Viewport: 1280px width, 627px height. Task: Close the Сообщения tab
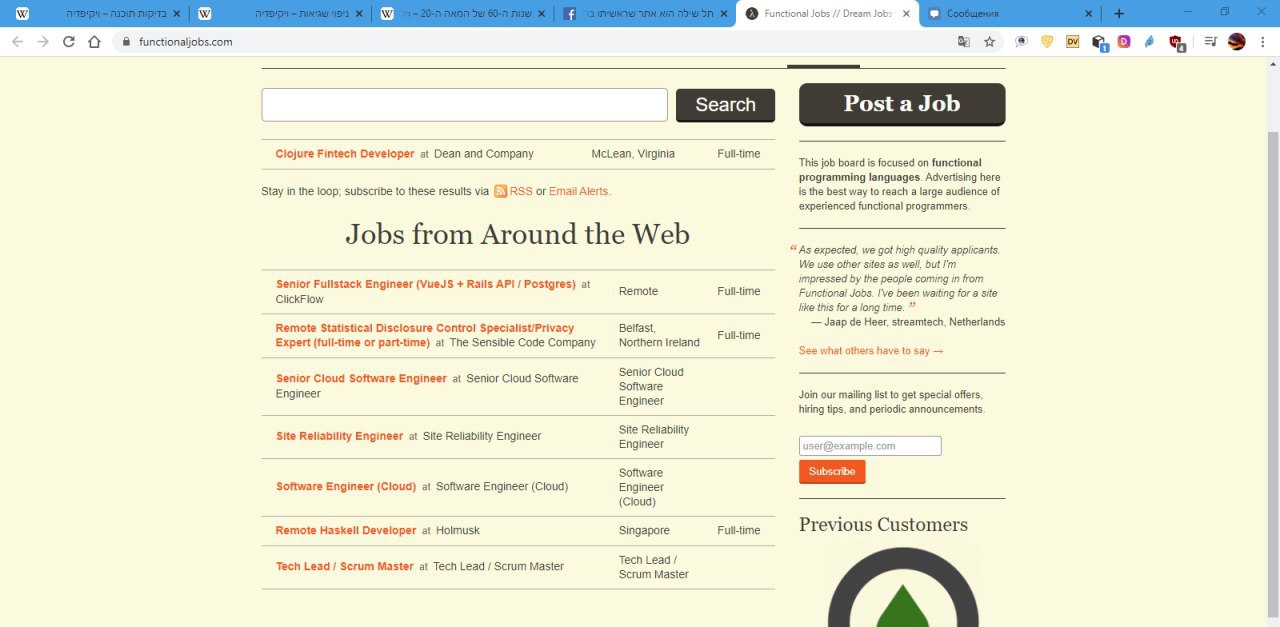tap(1089, 14)
